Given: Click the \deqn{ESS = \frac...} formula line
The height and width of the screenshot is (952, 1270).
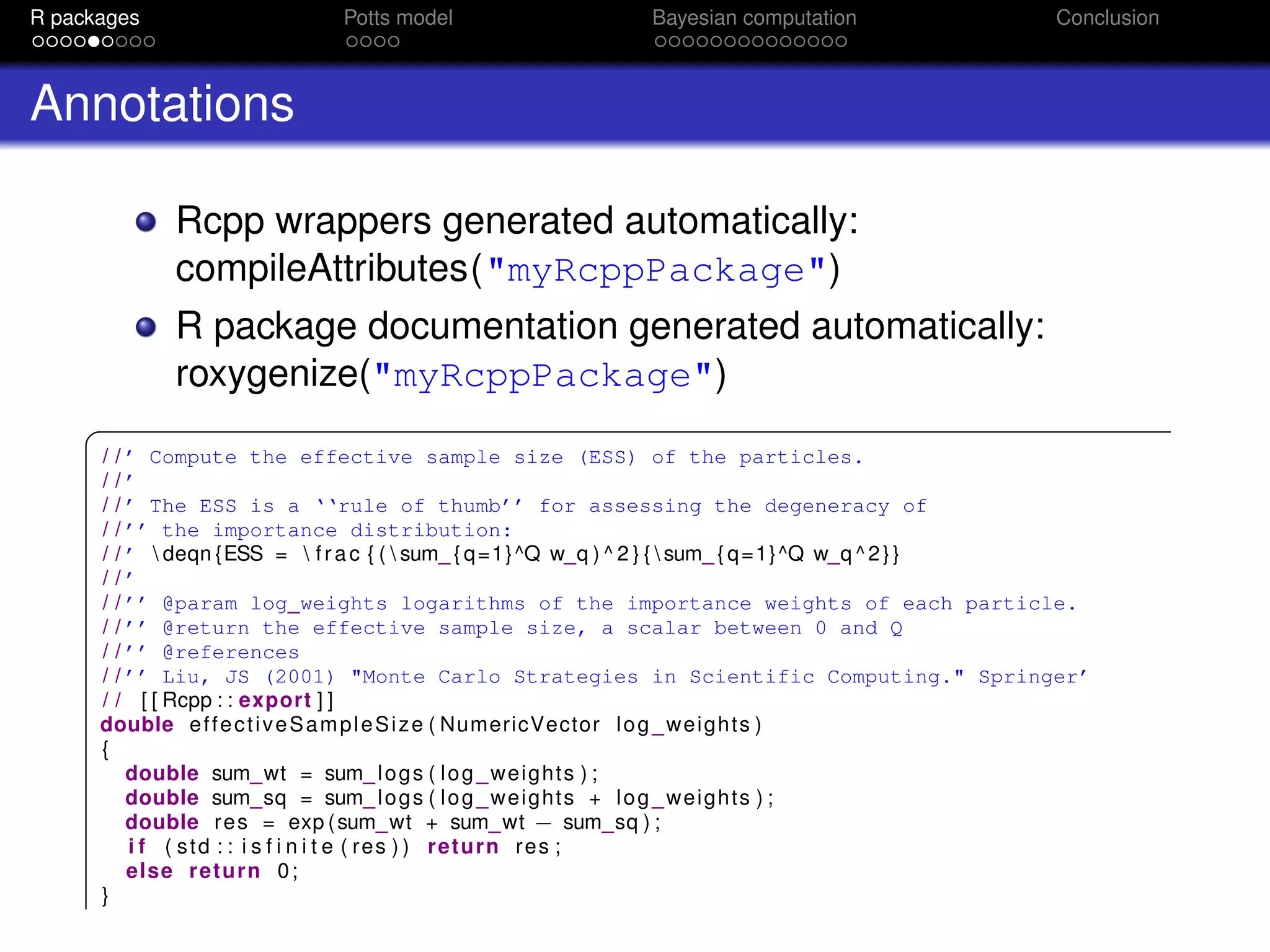Looking at the screenshot, I should point(500,554).
